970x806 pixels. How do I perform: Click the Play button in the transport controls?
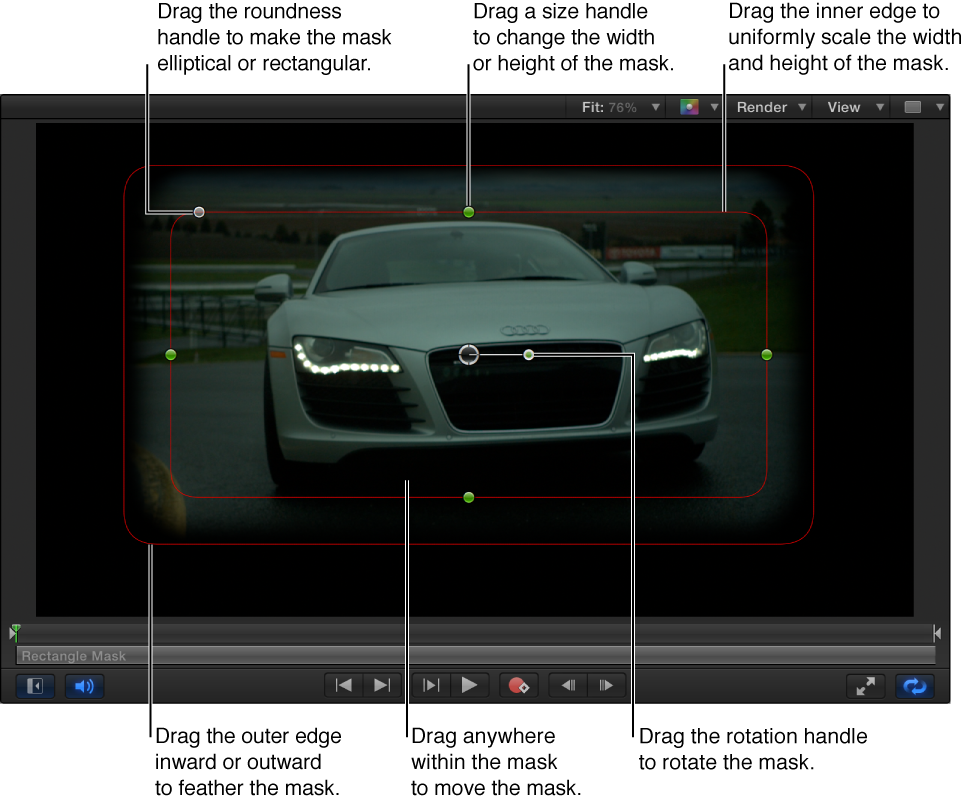(x=471, y=685)
